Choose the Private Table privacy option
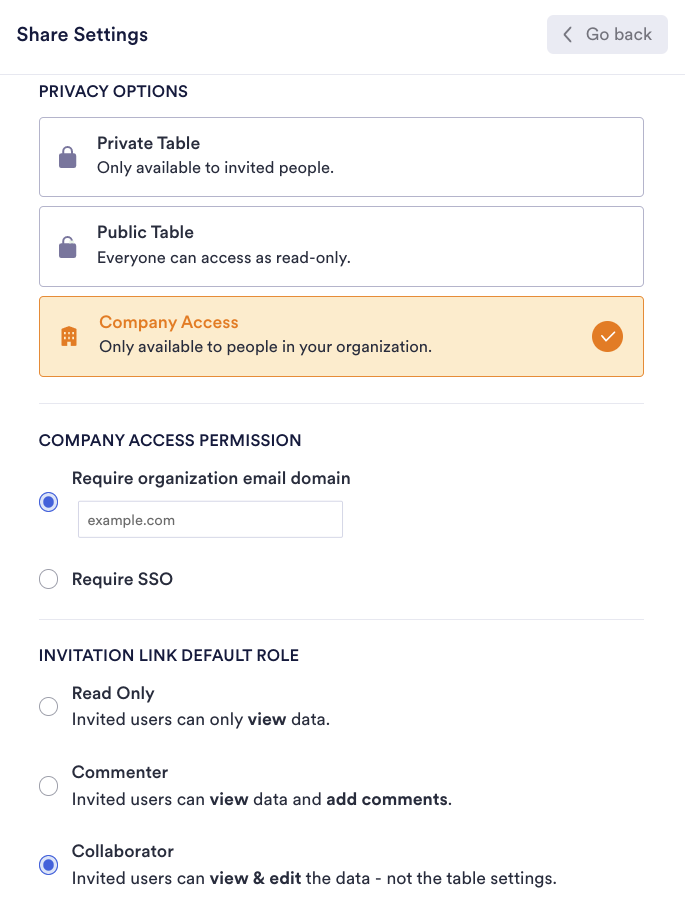 click(x=341, y=157)
